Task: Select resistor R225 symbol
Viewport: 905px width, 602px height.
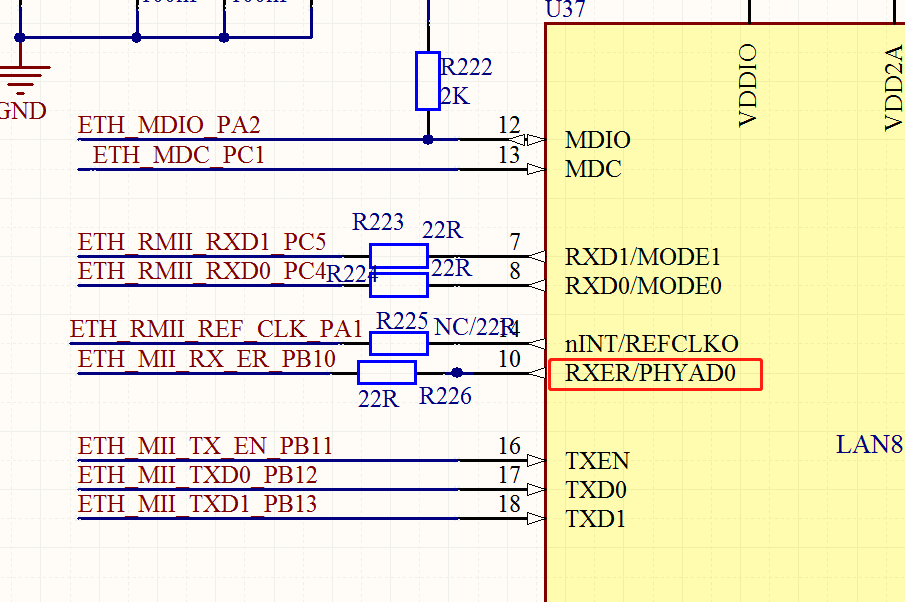Action: click(x=398, y=343)
